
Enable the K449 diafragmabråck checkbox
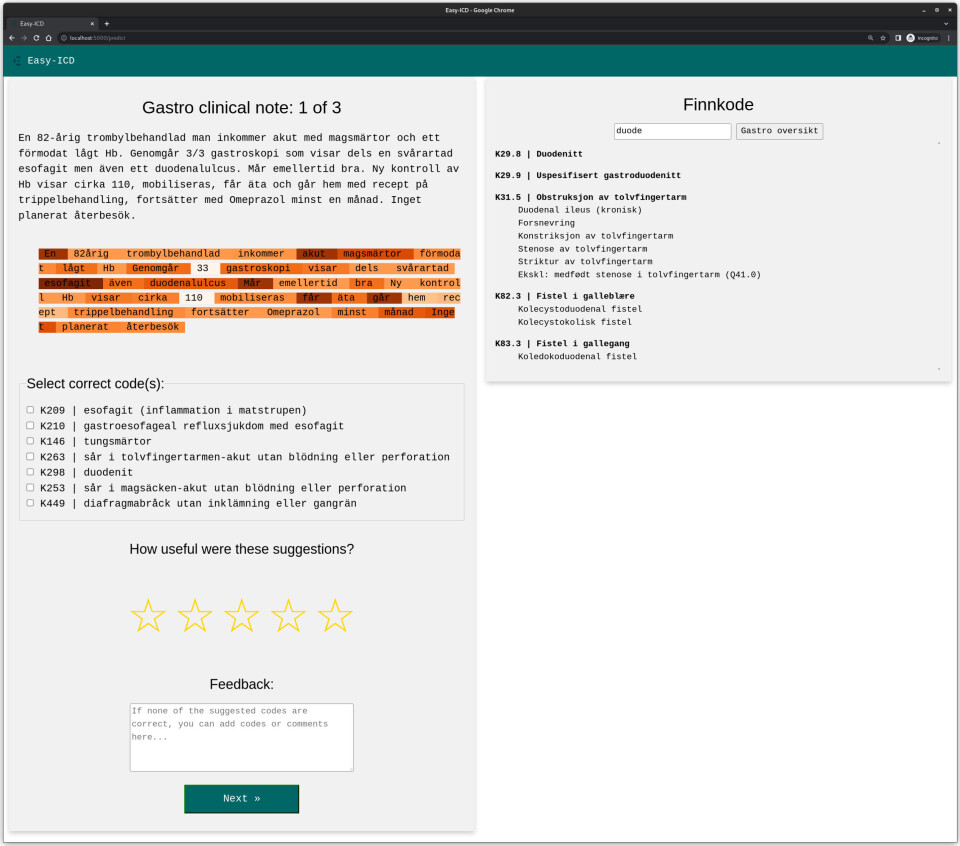pos(30,503)
